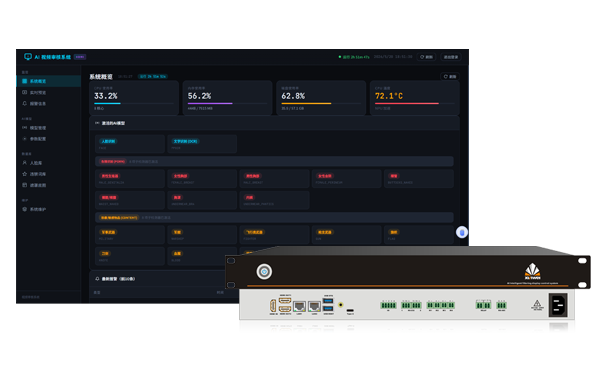Viewport: 600px width, 380px height.
Task: Click the refresh button in the top header
Action: point(426,57)
